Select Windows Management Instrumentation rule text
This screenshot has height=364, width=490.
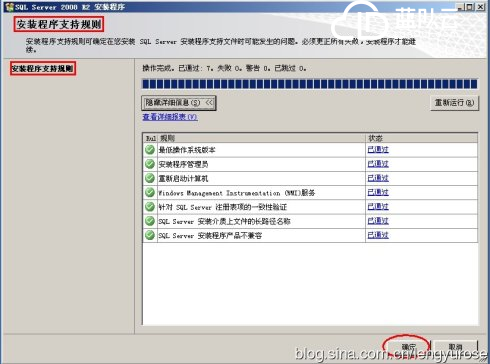click(x=237, y=193)
